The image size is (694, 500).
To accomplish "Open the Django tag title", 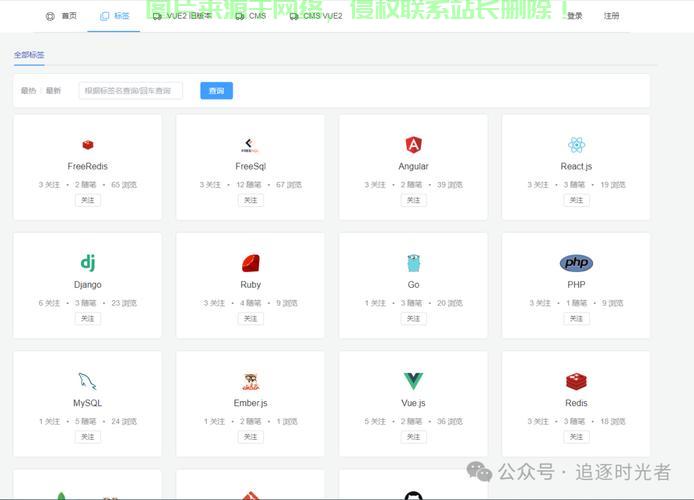I will pyautogui.click(x=88, y=285).
